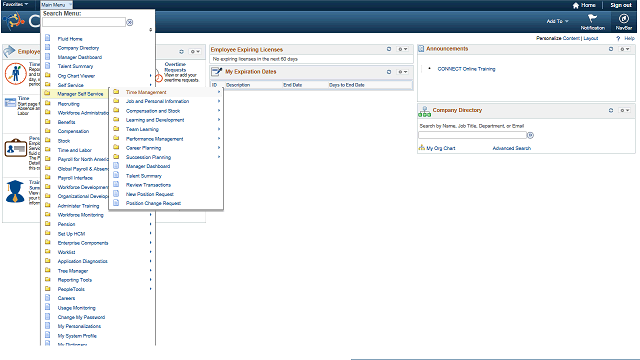Expand the Succession Planning submenu arrow

pyautogui.click(x=219, y=157)
